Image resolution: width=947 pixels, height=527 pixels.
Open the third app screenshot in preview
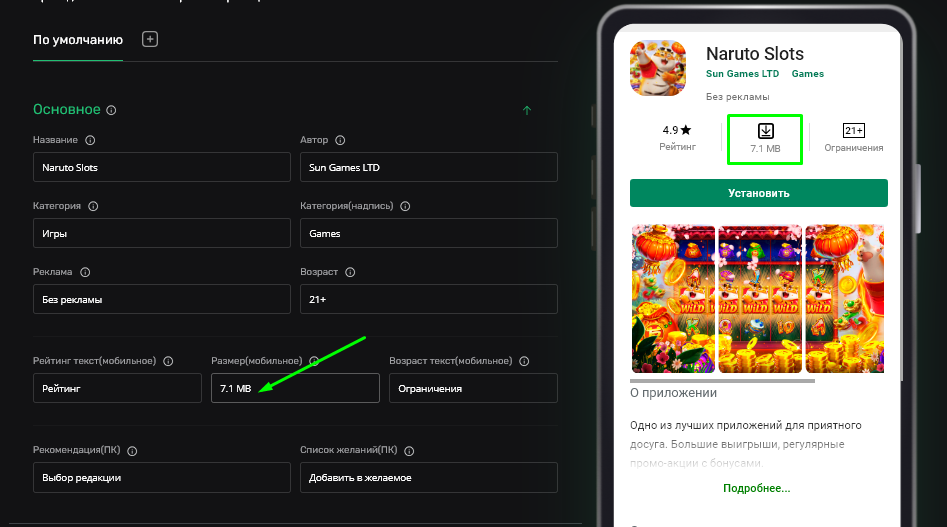844,299
